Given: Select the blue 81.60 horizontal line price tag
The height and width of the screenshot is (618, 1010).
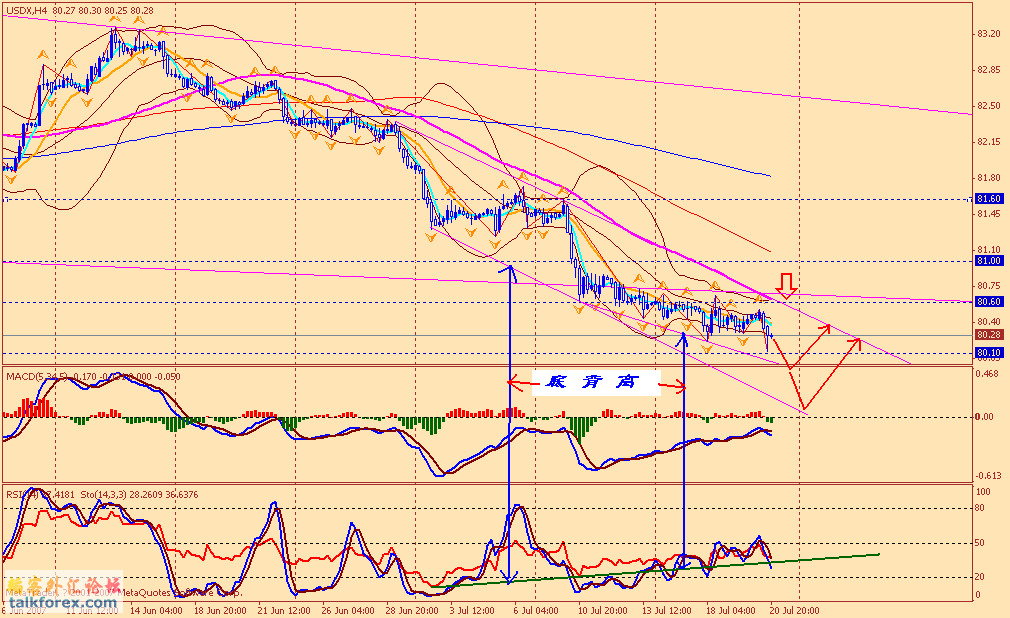Looking at the screenshot, I should tap(989, 198).
